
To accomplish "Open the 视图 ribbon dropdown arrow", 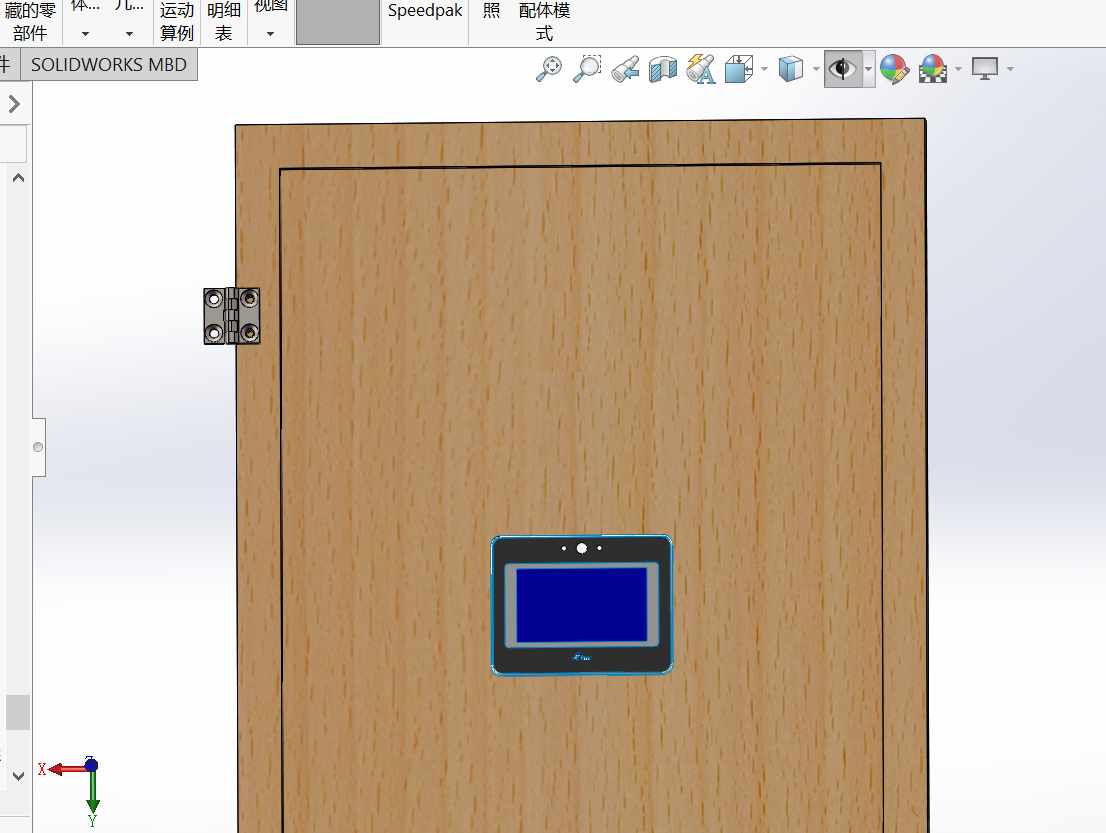I will 270,34.
